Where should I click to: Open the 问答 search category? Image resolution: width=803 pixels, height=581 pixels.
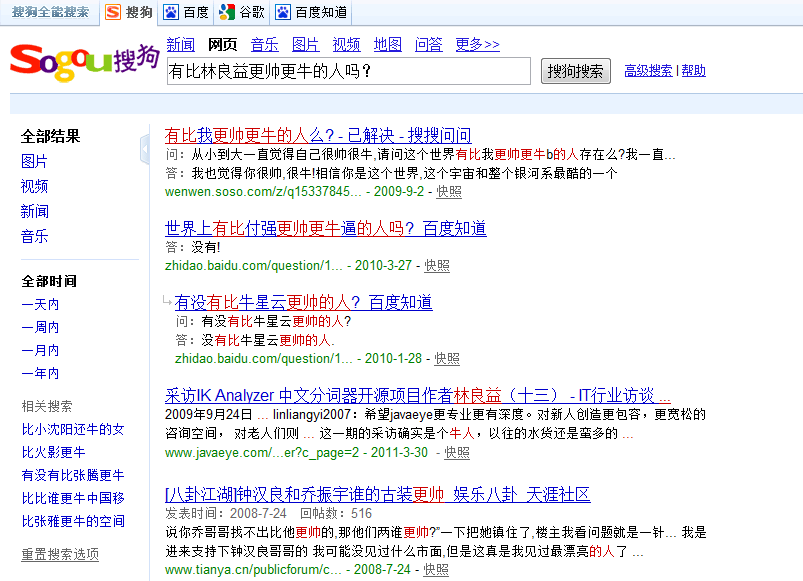[429, 45]
